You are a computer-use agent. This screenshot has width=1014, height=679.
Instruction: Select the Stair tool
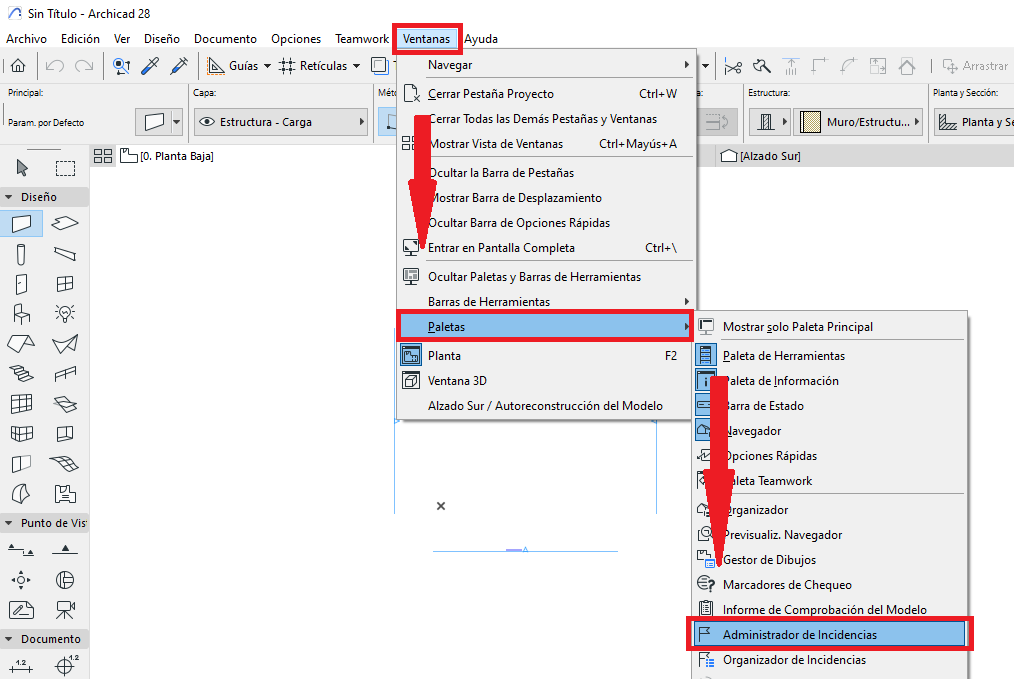click(x=22, y=374)
